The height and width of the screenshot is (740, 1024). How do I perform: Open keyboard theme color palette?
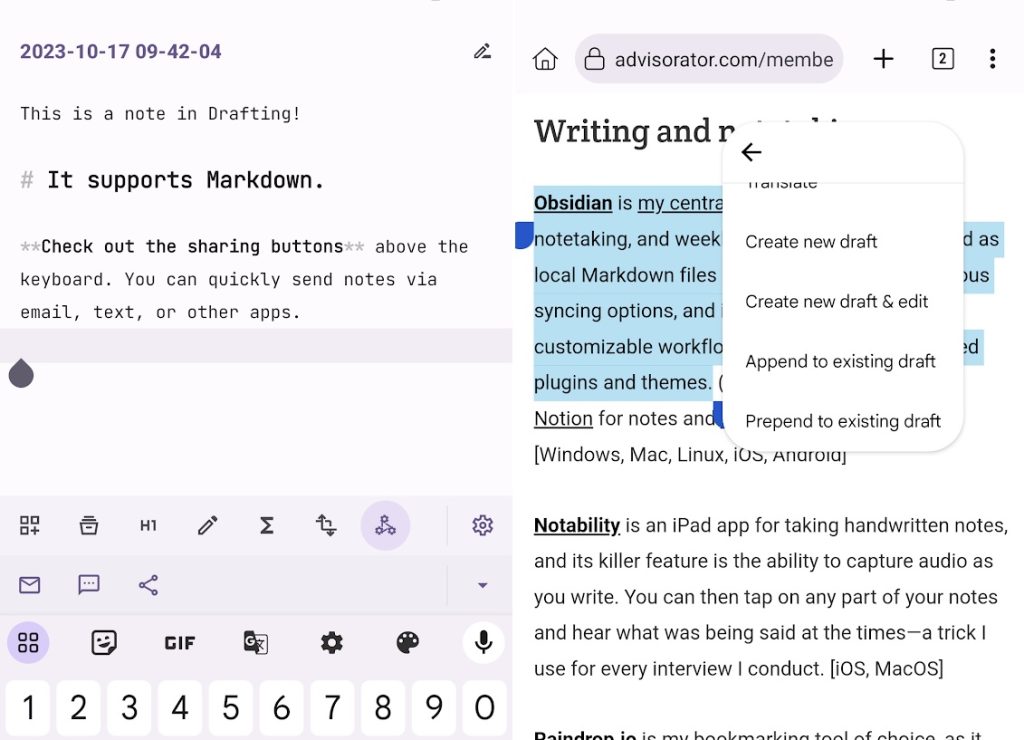[407, 642]
